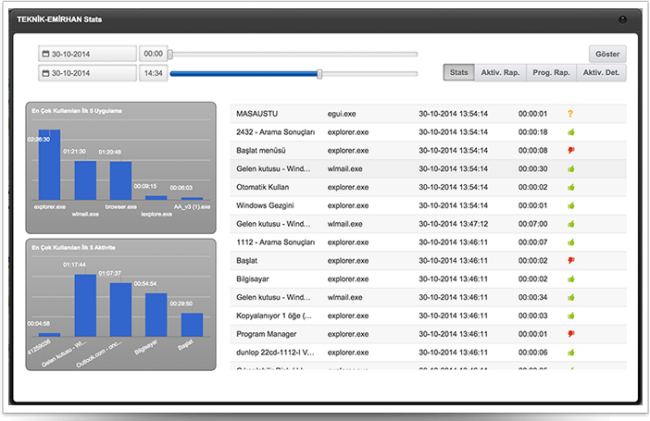Click thumbs-up icon on Otomatik Kullan row
Screen dimensions: 650x421
[570, 187]
